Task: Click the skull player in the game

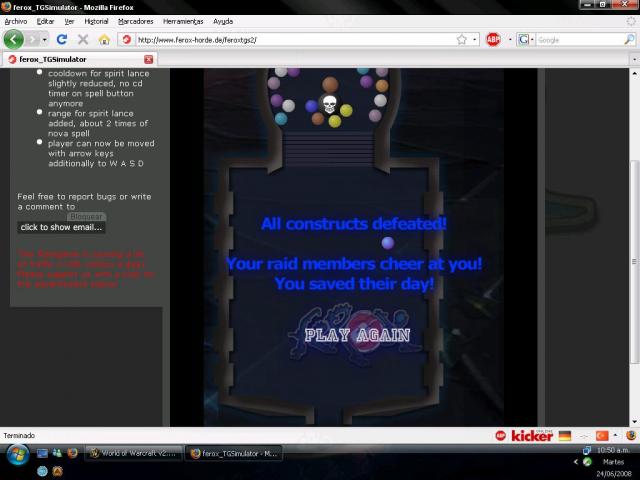Action: pyautogui.click(x=329, y=104)
